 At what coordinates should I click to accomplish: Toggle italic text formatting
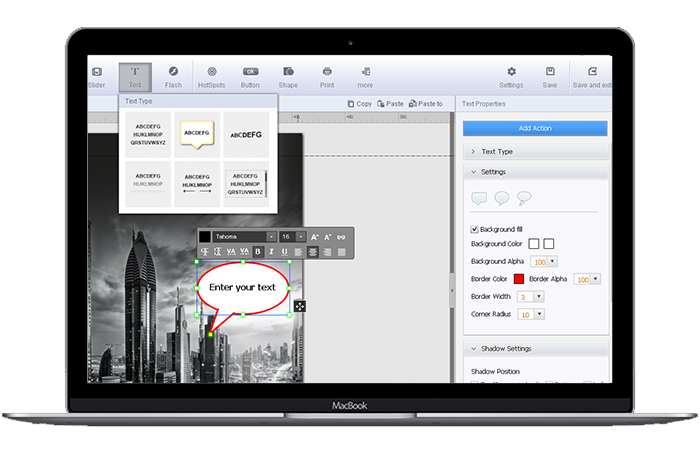pos(271,252)
